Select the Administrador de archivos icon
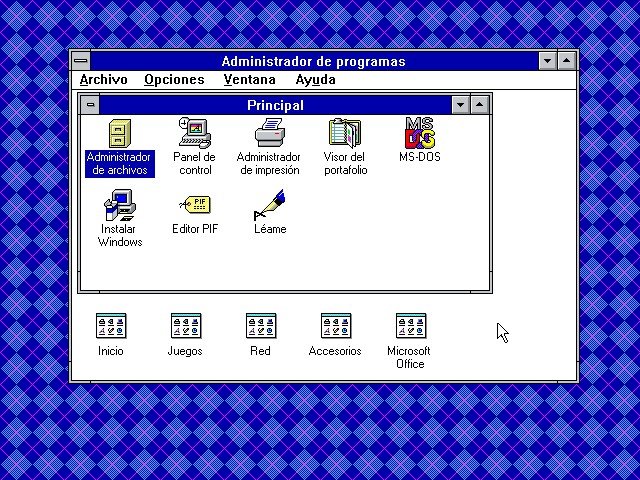This screenshot has height=480, width=640. coord(120,133)
